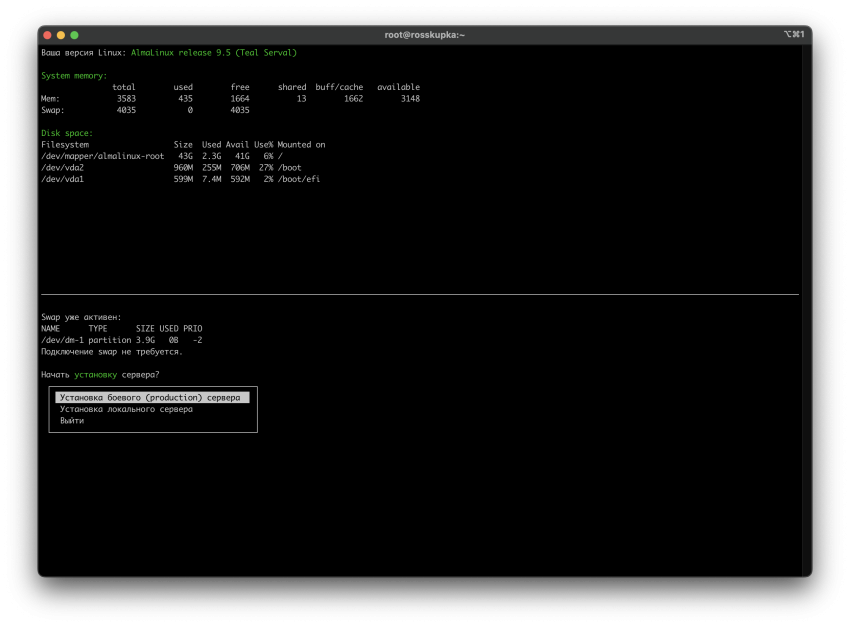Click the yellow minimize window button
Viewport: 850px width, 627px height.
click(61, 35)
